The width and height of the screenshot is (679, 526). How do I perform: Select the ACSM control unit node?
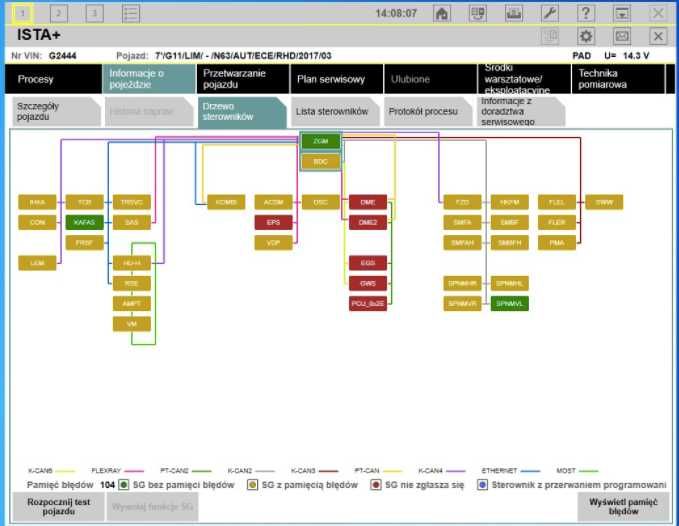click(273, 202)
